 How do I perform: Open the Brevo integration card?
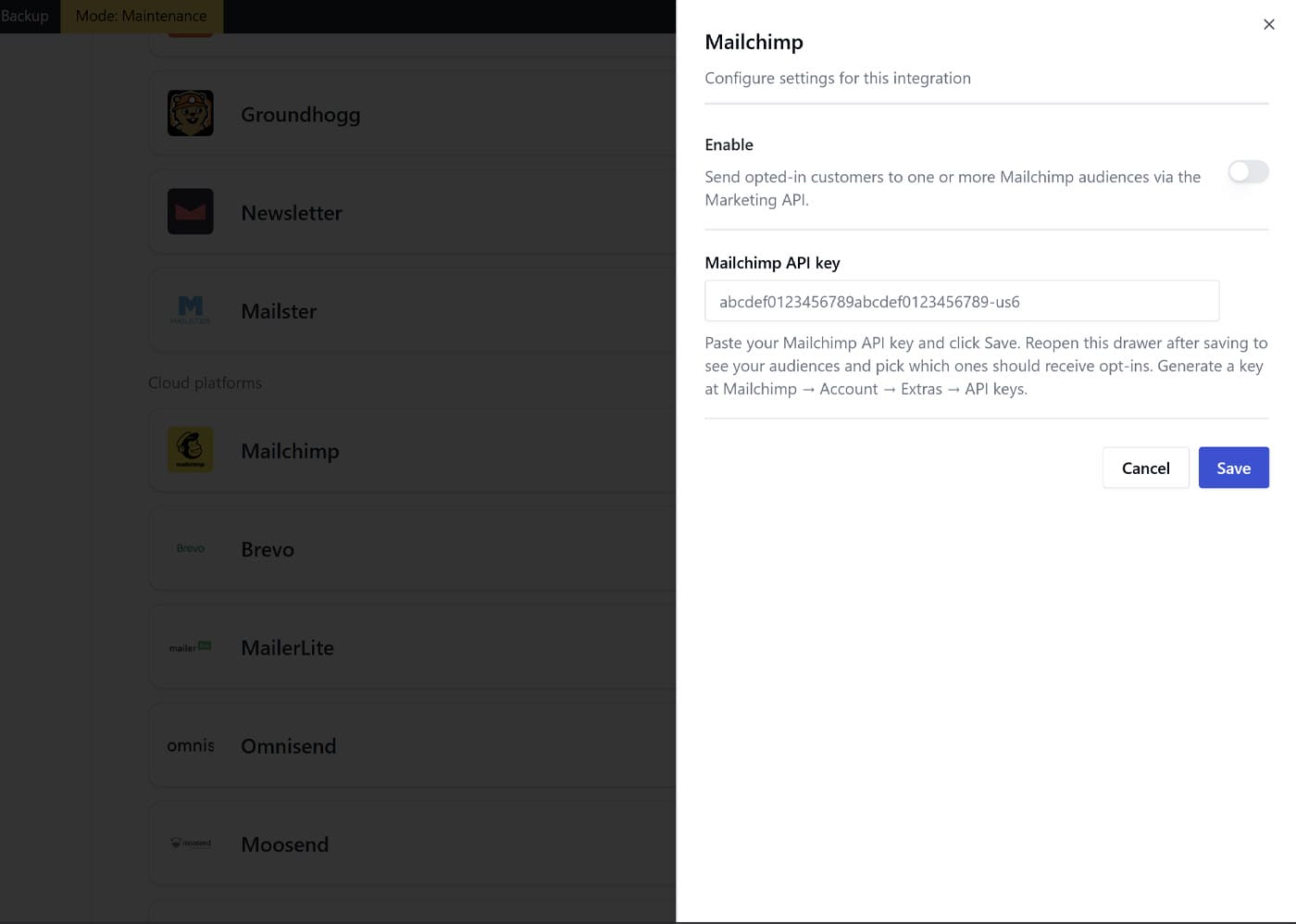point(412,548)
